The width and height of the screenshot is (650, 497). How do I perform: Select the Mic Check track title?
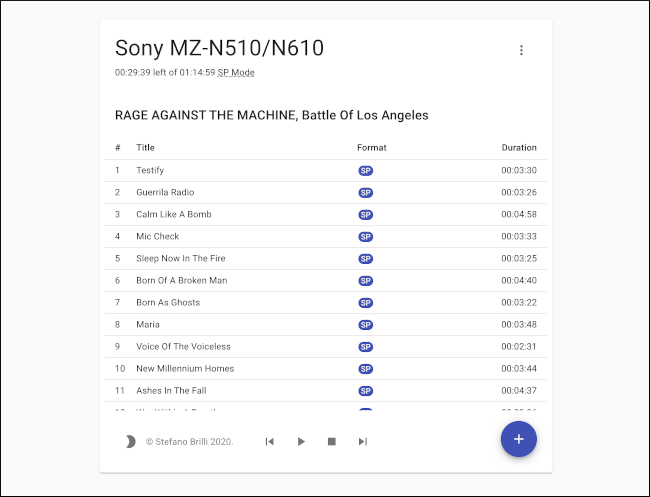tap(158, 236)
